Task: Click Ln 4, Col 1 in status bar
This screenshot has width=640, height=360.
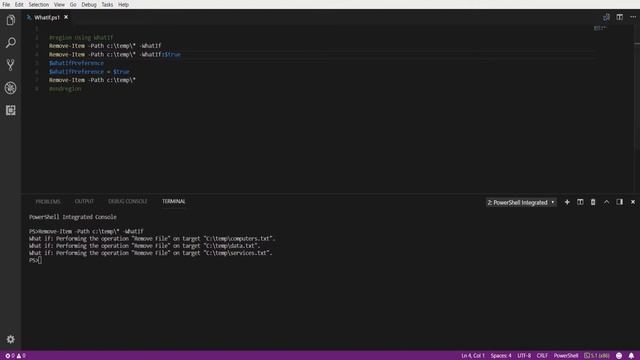Action: pyautogui.click(x=473, y=356)
